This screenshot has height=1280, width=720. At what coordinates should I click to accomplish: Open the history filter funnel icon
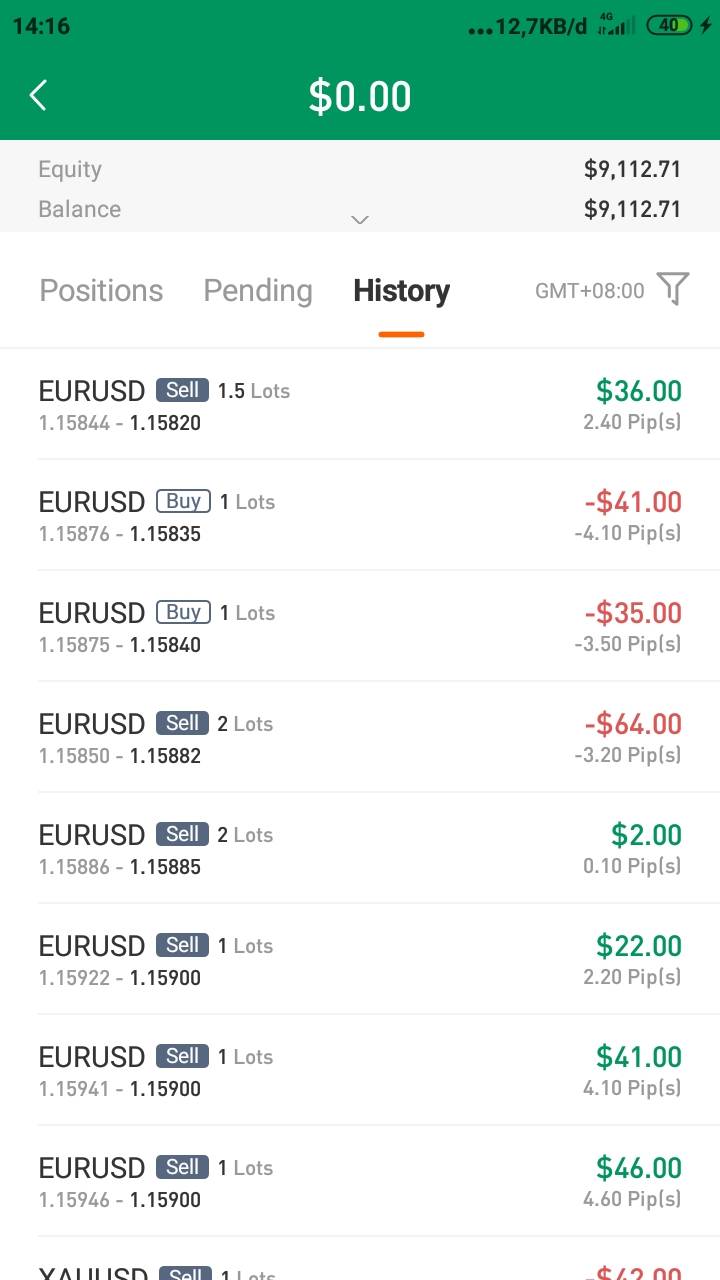point(673,290)
